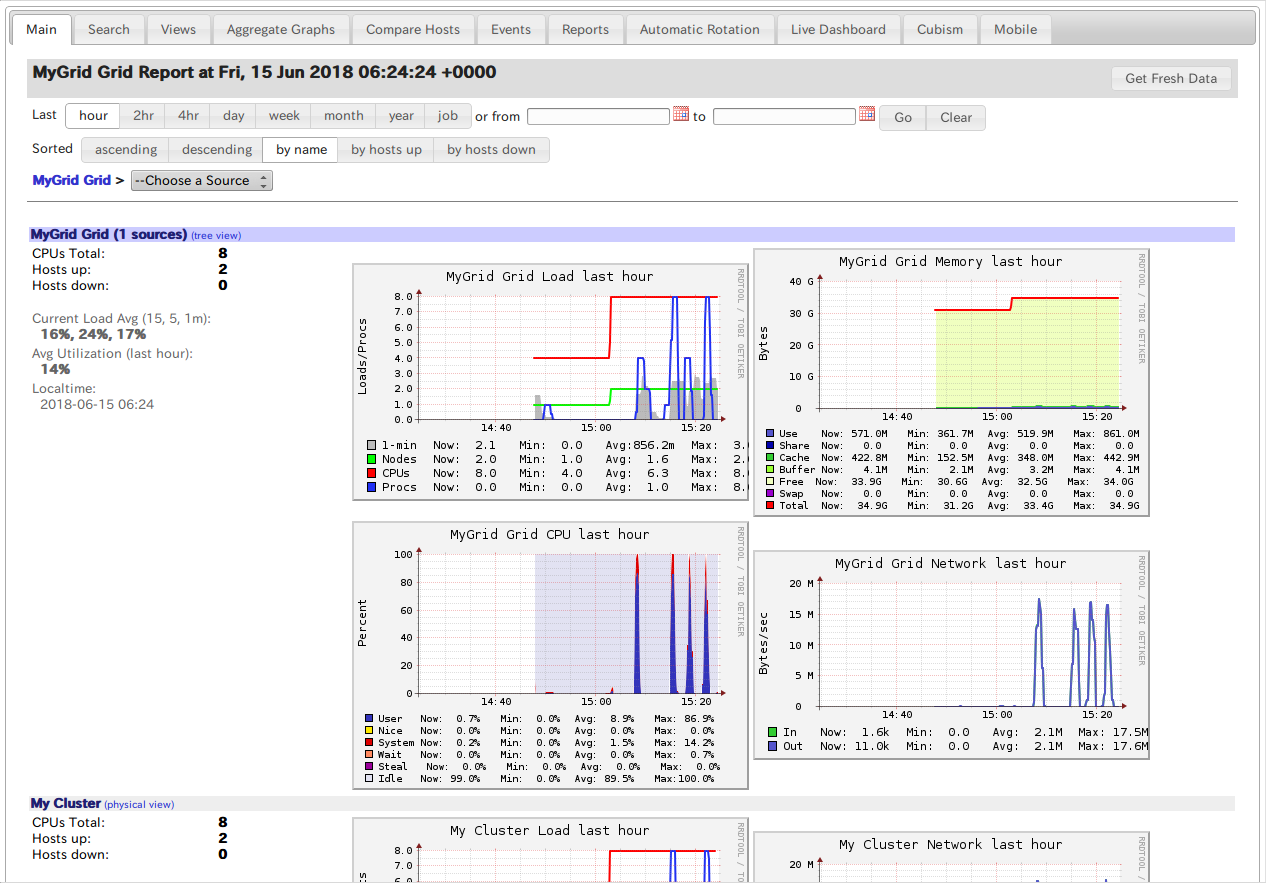The image size is (1266, 883).
Task: Click the red CPUs legend swatch
Action: click(x=372, y=473)
